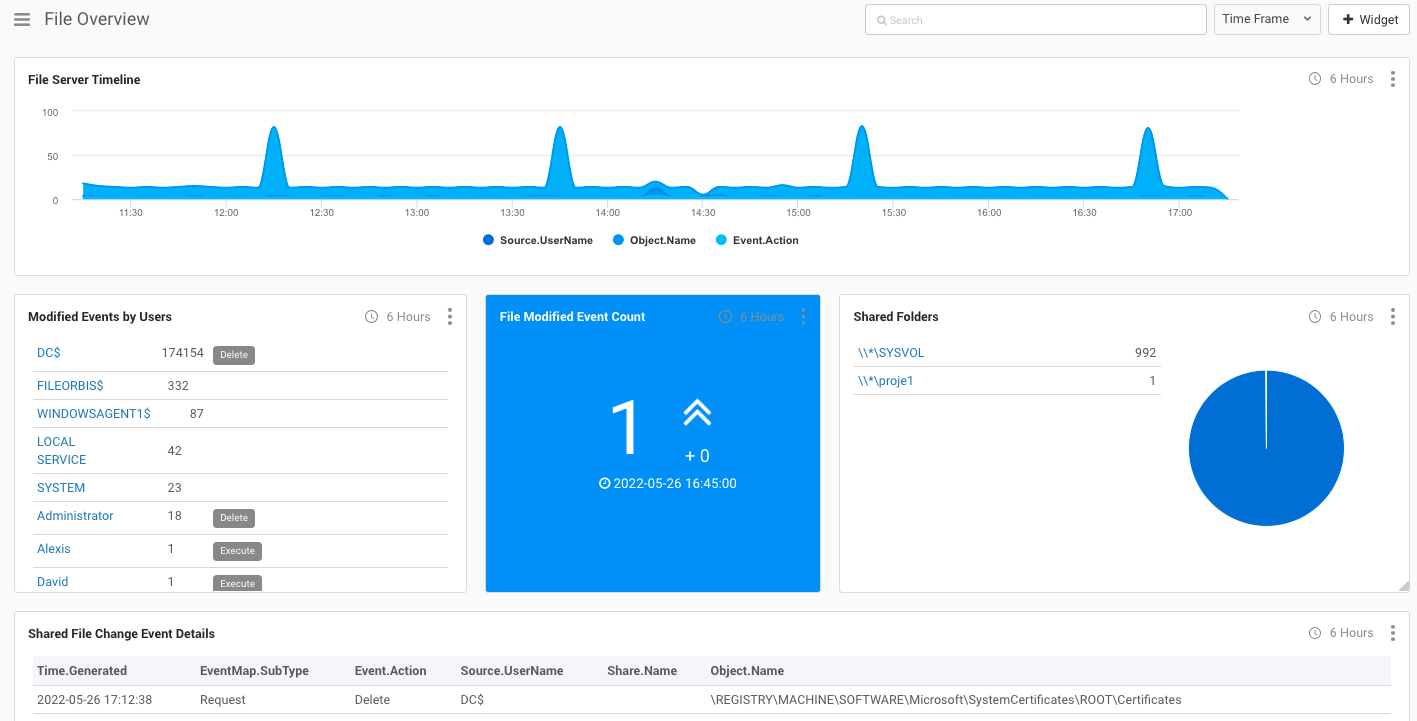Sort by Source.UserName column header
Image resolution: width=1417 pixels, height=721 pixels.
tap(512, 671)
